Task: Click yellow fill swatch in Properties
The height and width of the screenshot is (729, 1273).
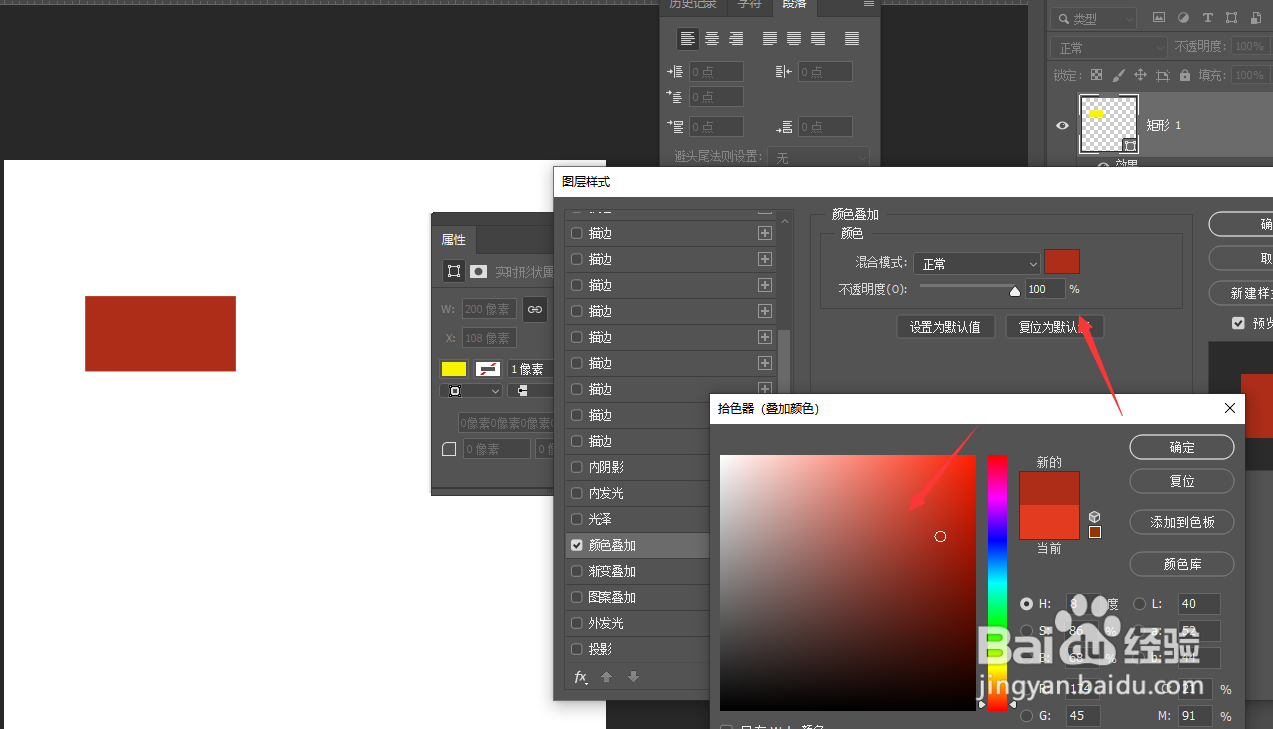Action: (x=454, y=369)
